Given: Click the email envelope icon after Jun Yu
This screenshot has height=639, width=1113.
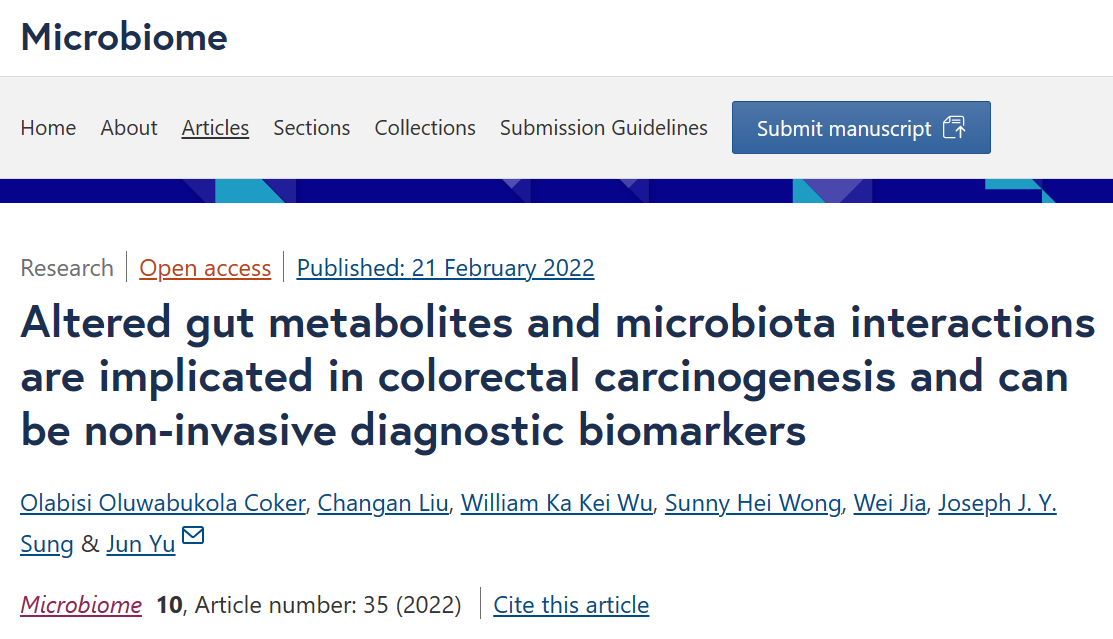Looking at the screenshot, I should tap(193, 535).
